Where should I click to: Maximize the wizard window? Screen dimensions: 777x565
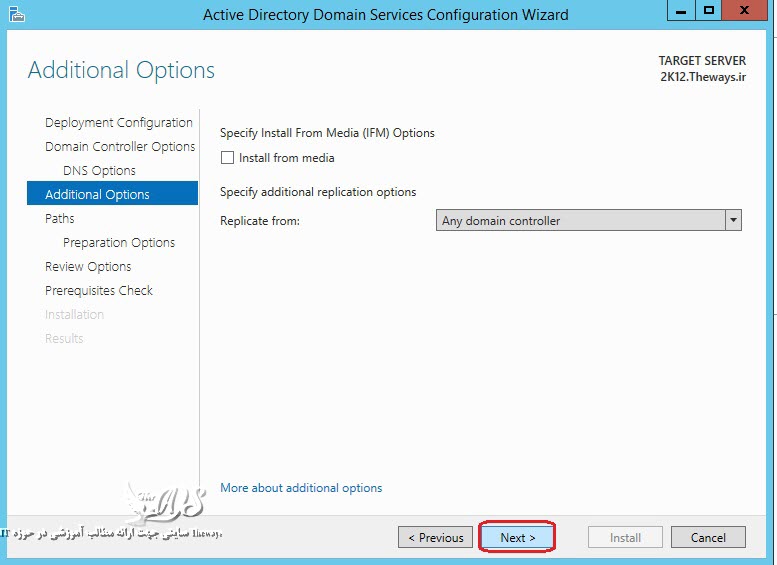tap(709, 11)
